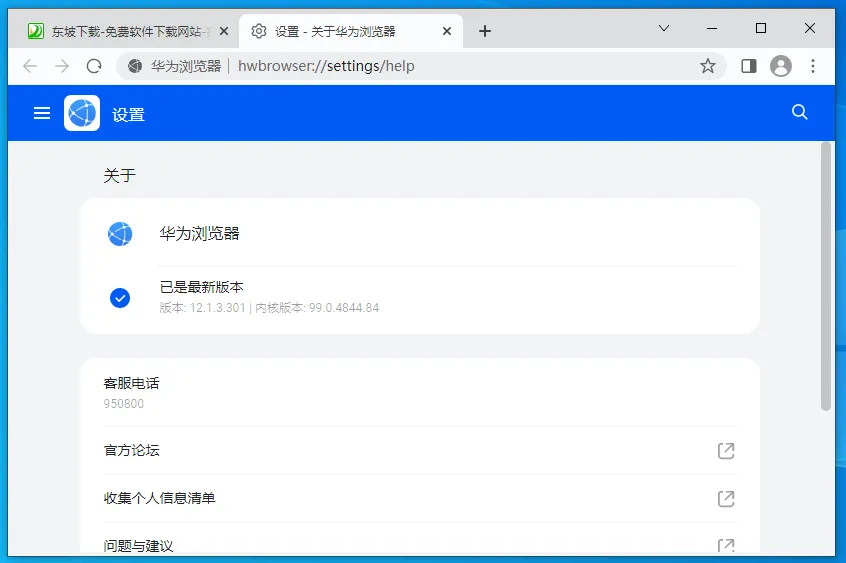Screen dimensions: 846x563
Task: Click the Huawei Browser logo in settings header
Action: (x=82, y=113)
